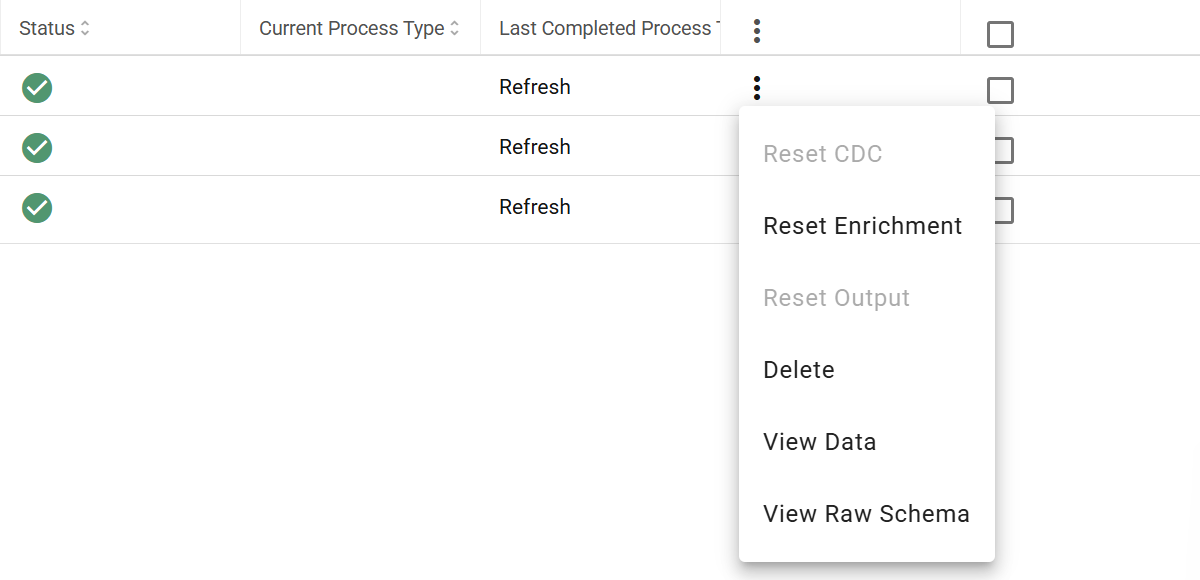Check the first row's selection checkbox
The width and height of the screenshot is (1200, 580).
coord(1000,91)
